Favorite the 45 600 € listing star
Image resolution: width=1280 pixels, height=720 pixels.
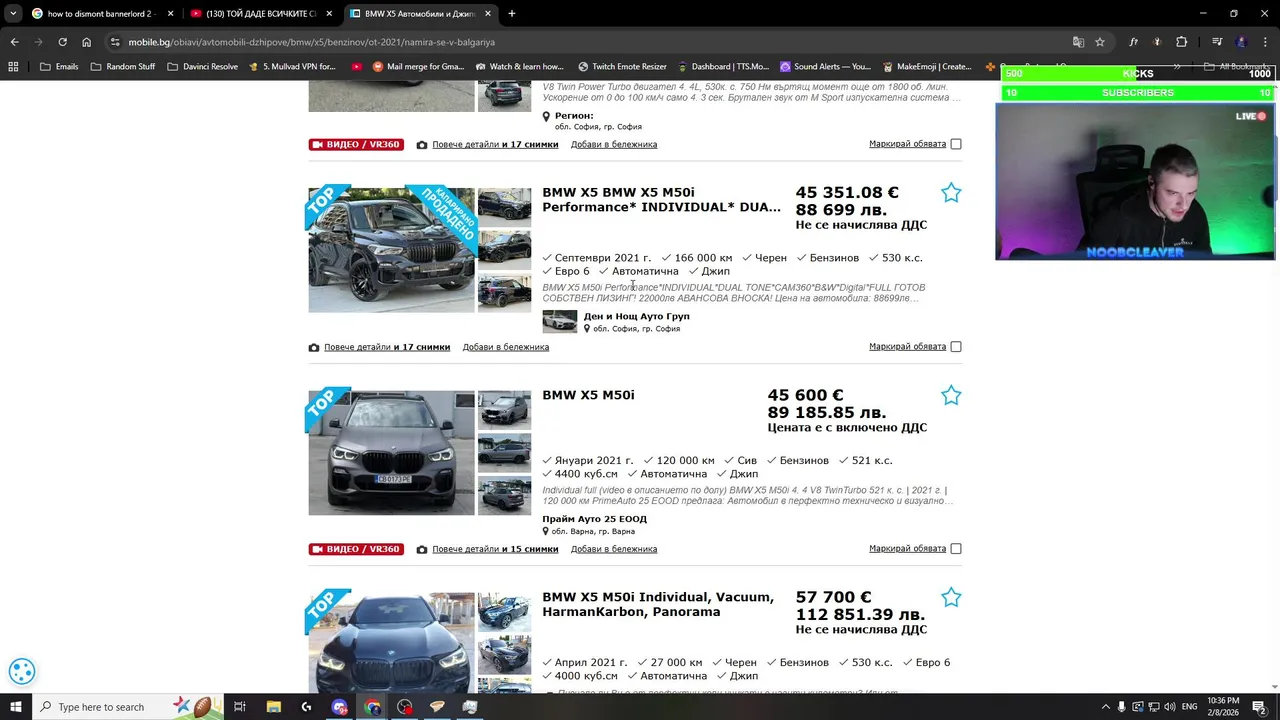click(x=951, y=396)
